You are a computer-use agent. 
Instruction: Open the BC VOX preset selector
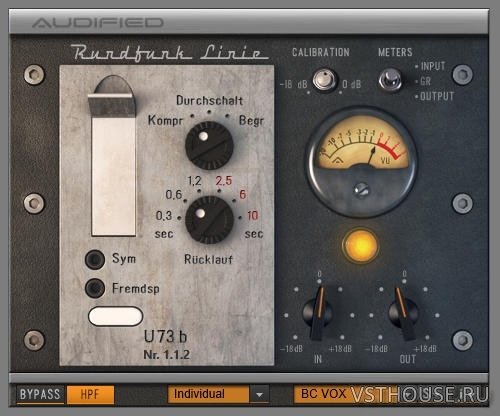pos(390,394)
